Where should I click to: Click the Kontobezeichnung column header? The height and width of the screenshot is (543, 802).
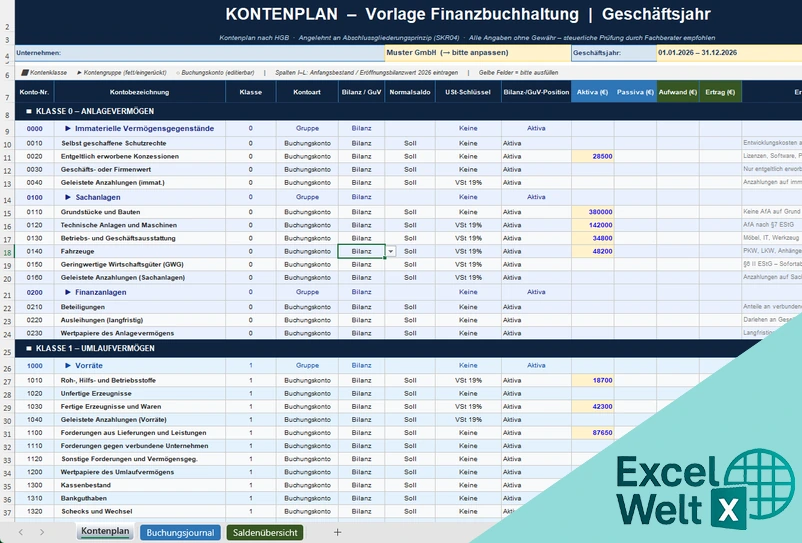coord(139,92)
